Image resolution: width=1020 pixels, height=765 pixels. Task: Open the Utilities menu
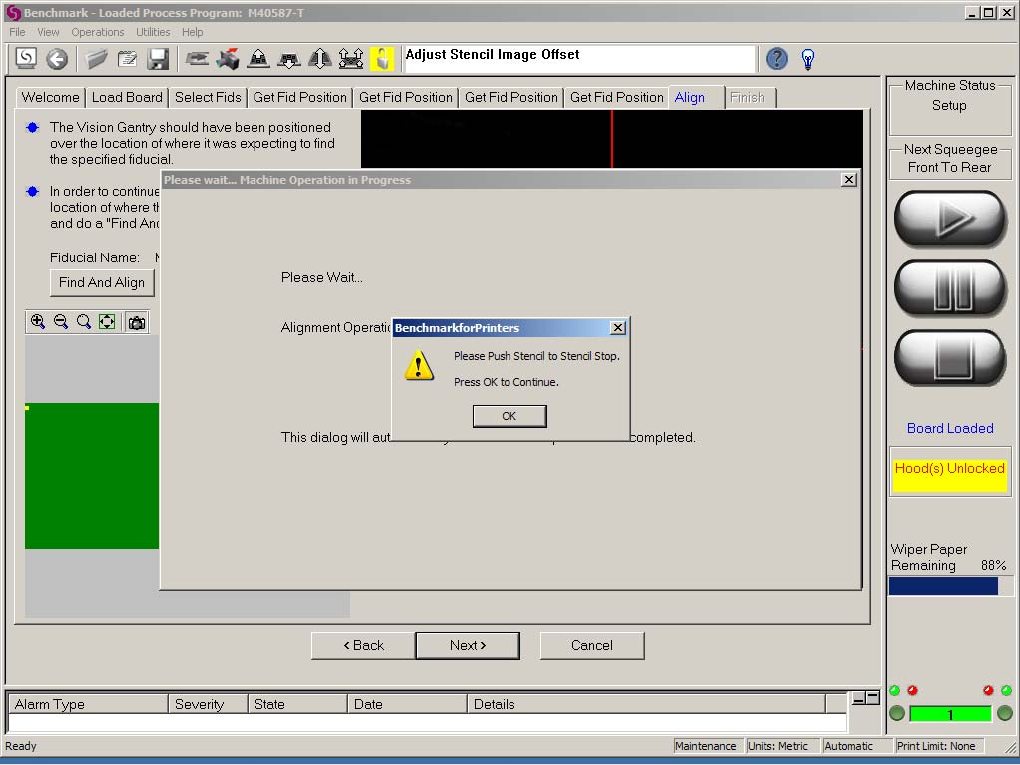pyautogui.click(x=153, y=32)
